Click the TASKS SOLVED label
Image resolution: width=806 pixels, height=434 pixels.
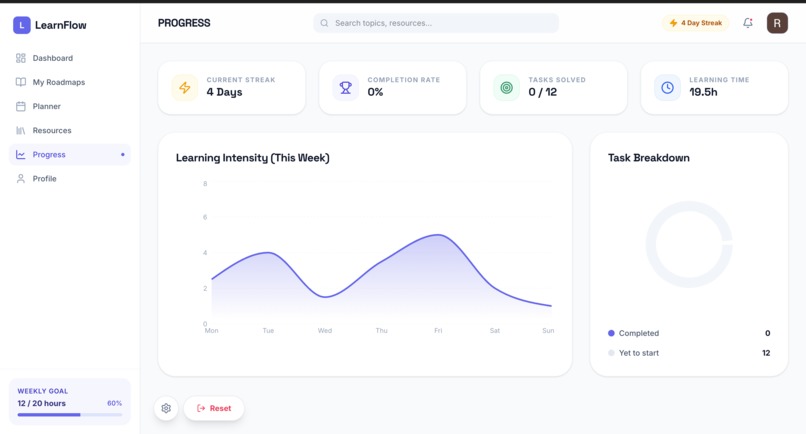pos(557,80)
